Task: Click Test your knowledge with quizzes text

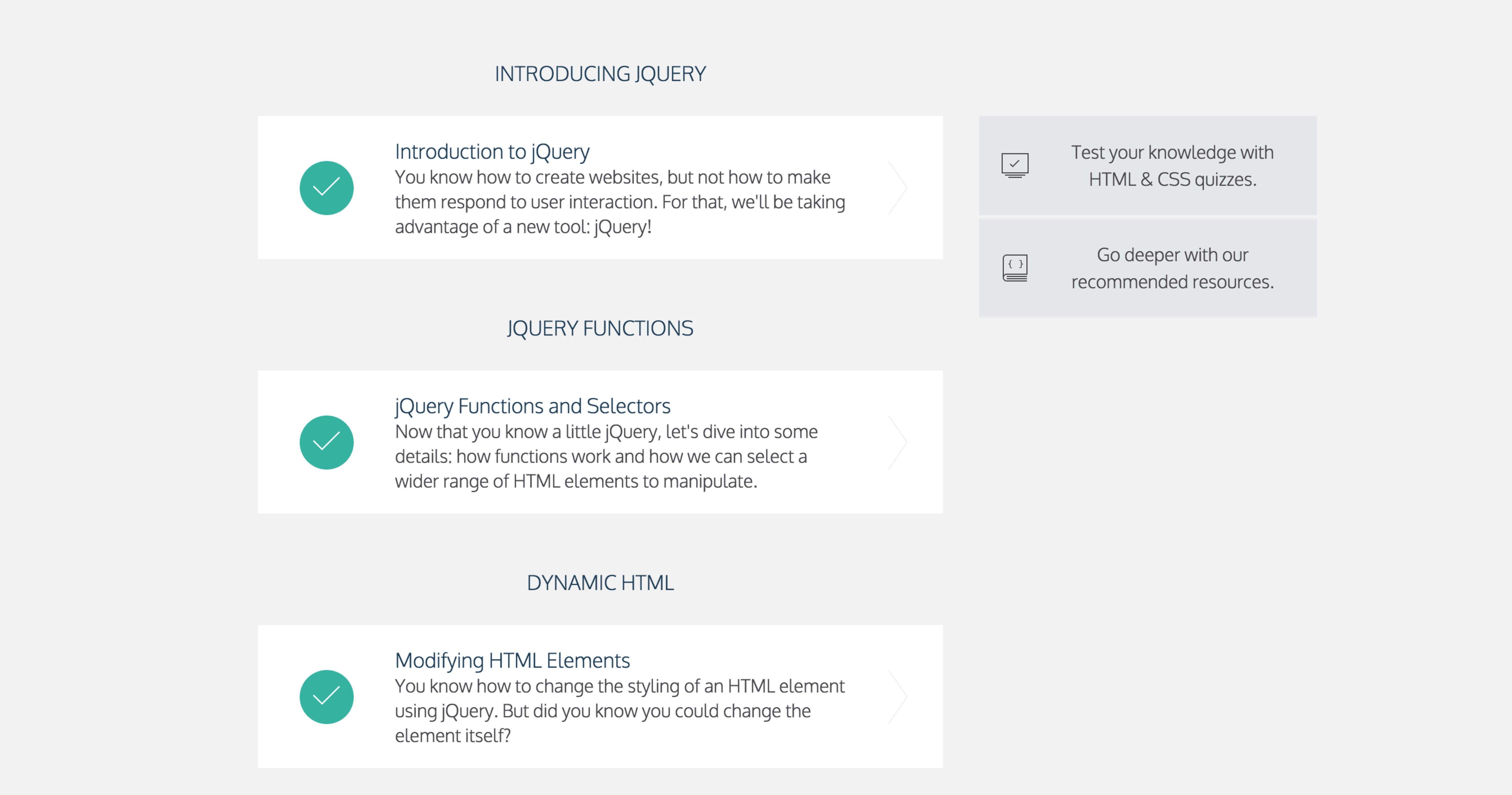Action: (1171, 166)
